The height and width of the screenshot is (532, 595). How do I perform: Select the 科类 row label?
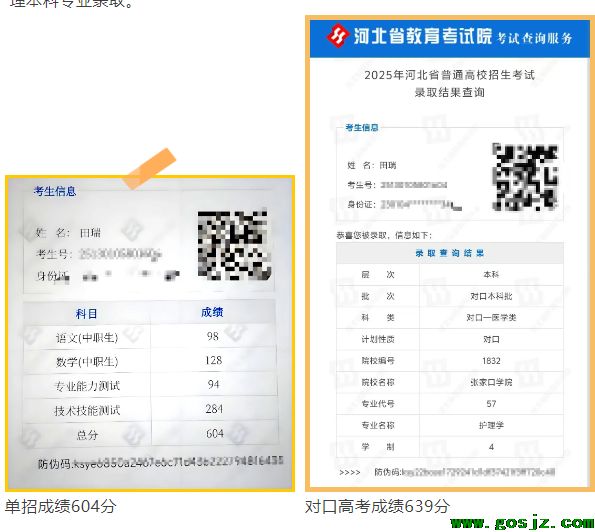click(378, 318)
